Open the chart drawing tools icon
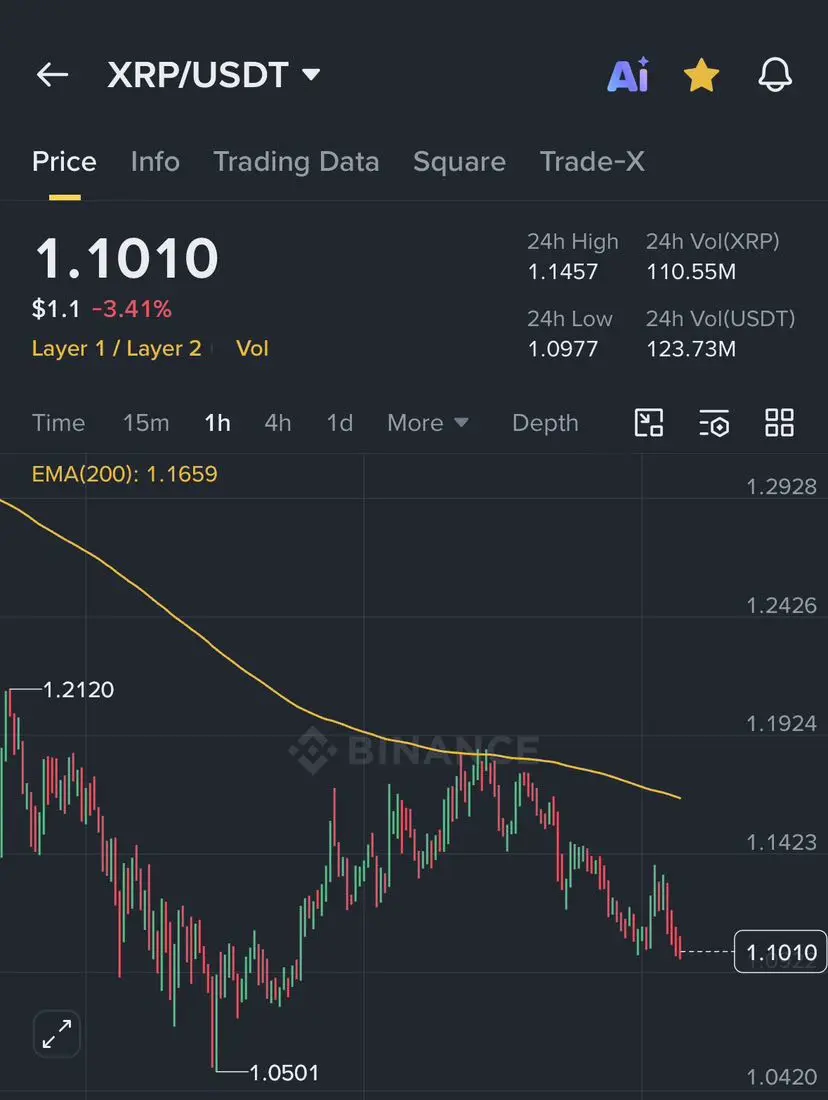 [649, 423]
